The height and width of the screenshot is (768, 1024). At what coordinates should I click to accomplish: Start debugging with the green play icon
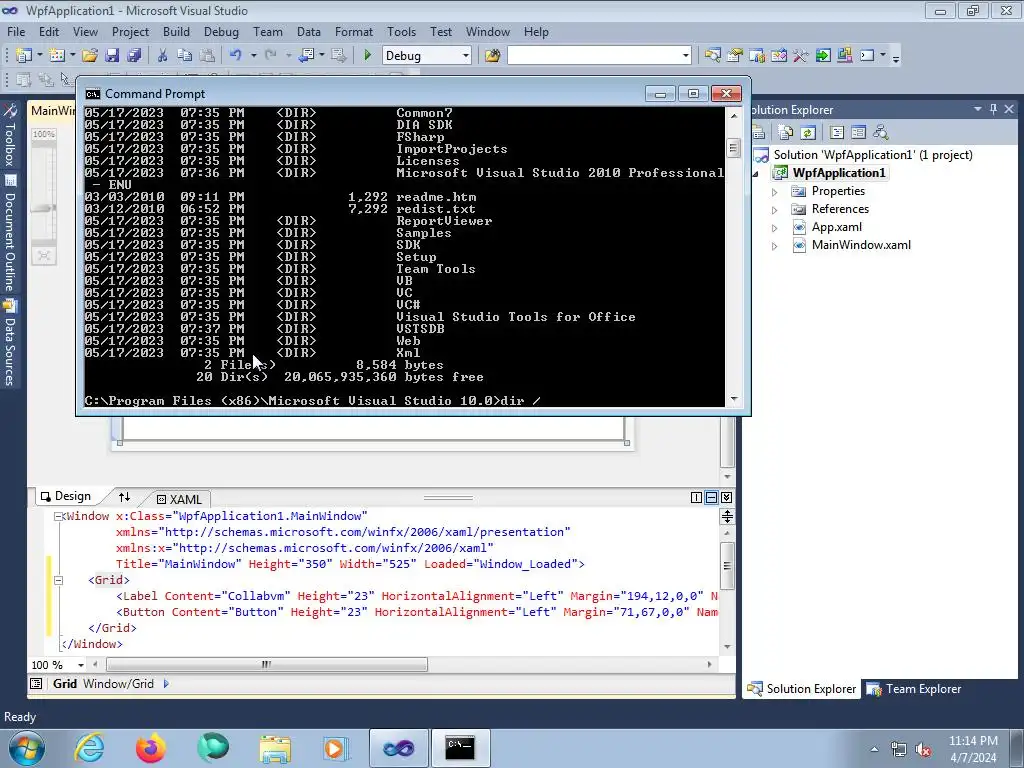(x=367, y=56)
